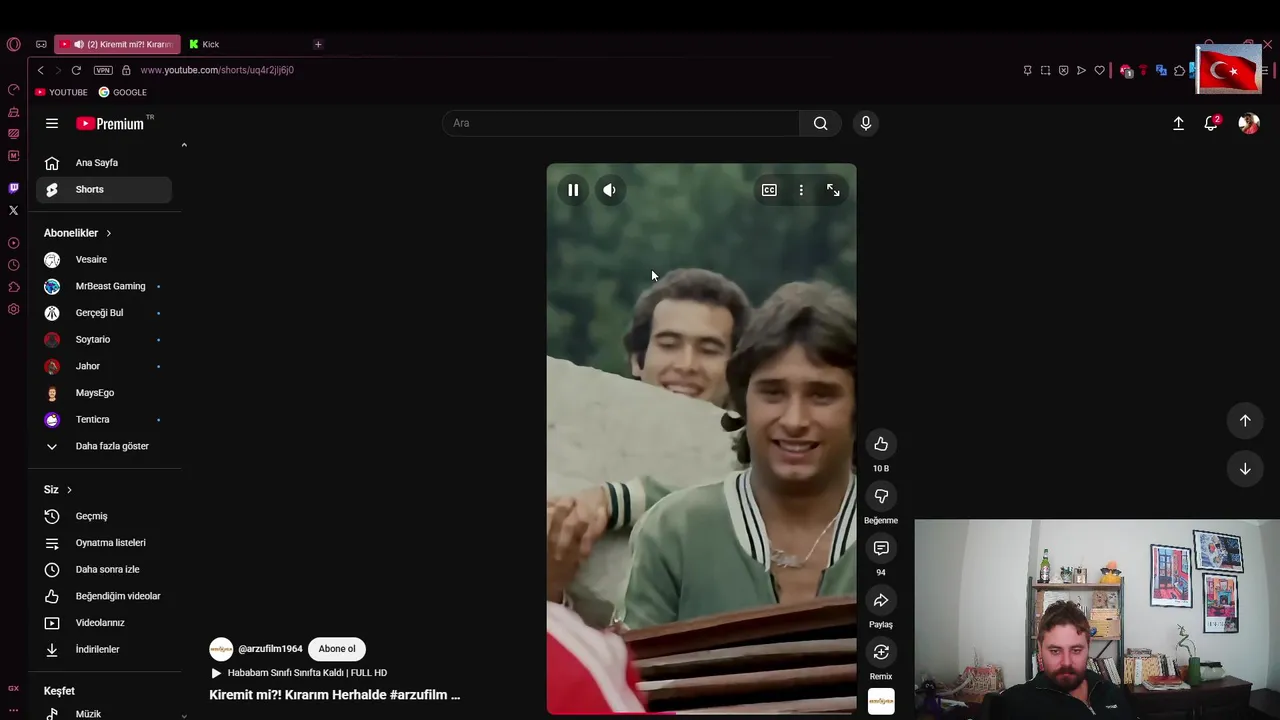Image resolution: width=1280 pixels, height=720 pixels.
Task: Open Müzik under Keşfet
Action: click(104, 713)
